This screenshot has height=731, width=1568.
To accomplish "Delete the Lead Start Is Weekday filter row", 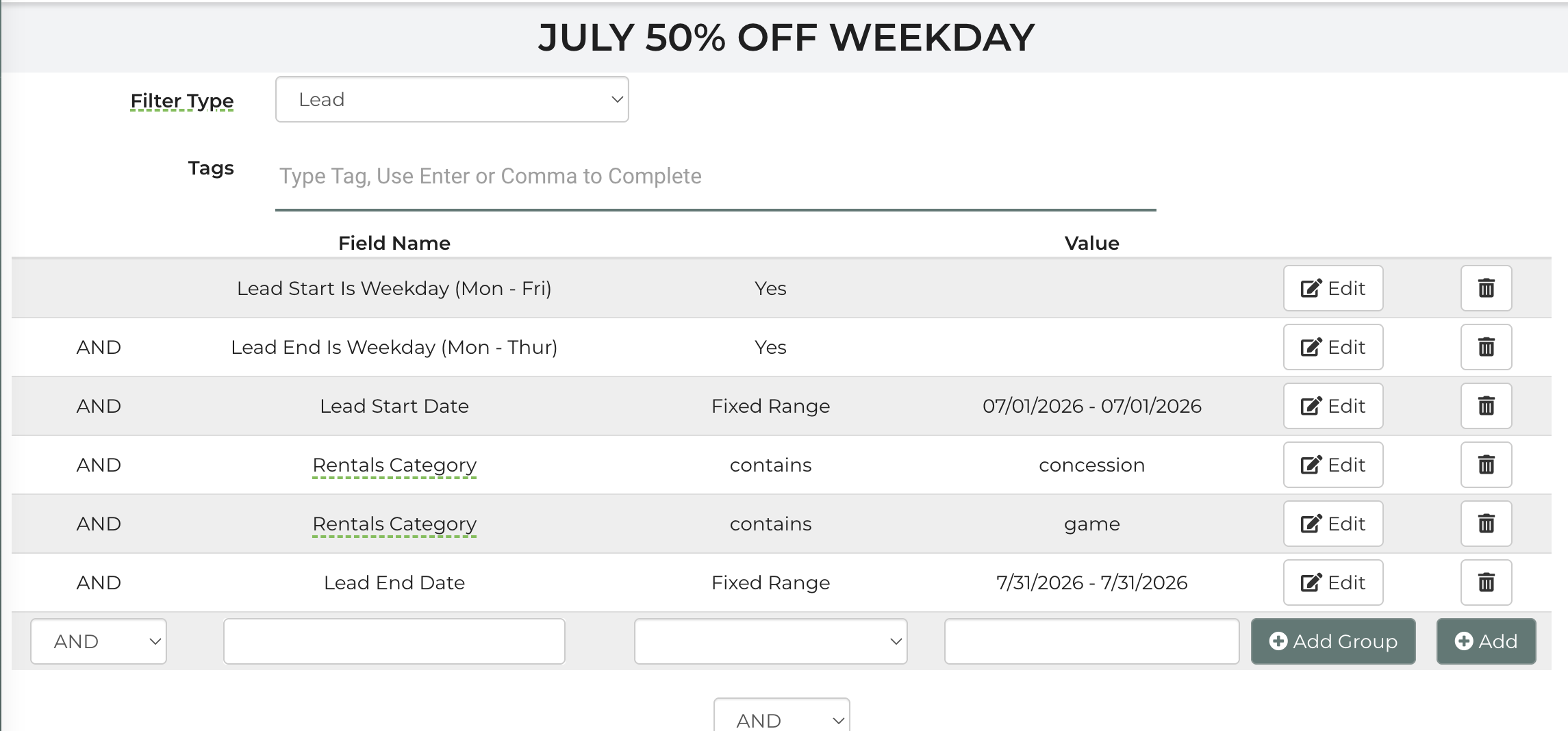I will pos(1486,288).
